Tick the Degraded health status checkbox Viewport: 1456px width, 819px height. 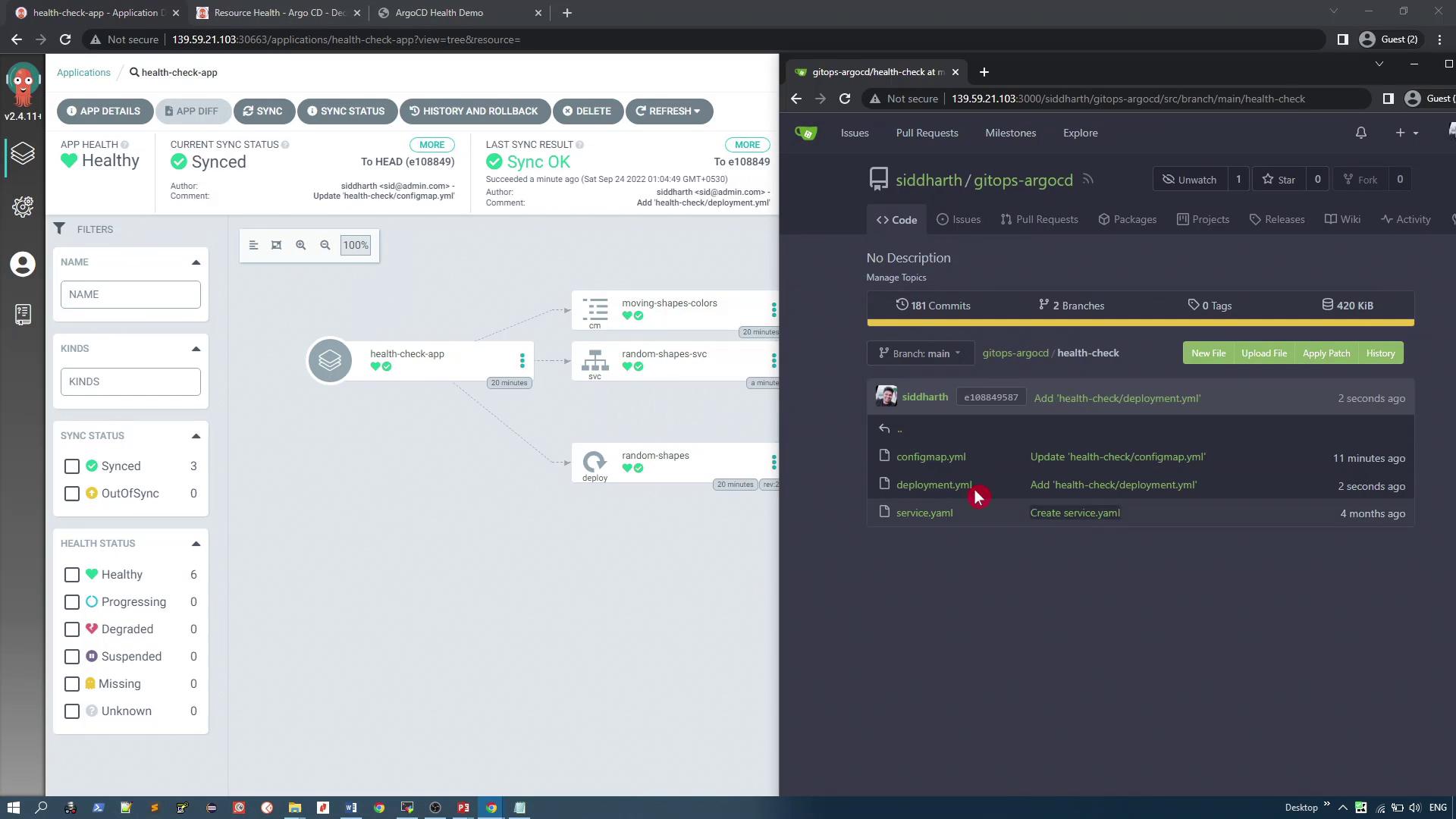(x=72, y=629)
